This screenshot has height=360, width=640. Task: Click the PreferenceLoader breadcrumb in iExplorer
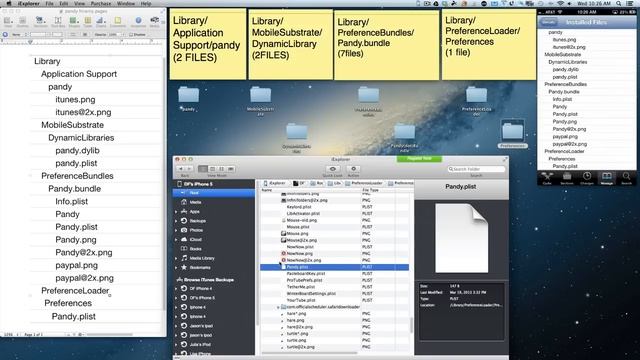point(364,183)
